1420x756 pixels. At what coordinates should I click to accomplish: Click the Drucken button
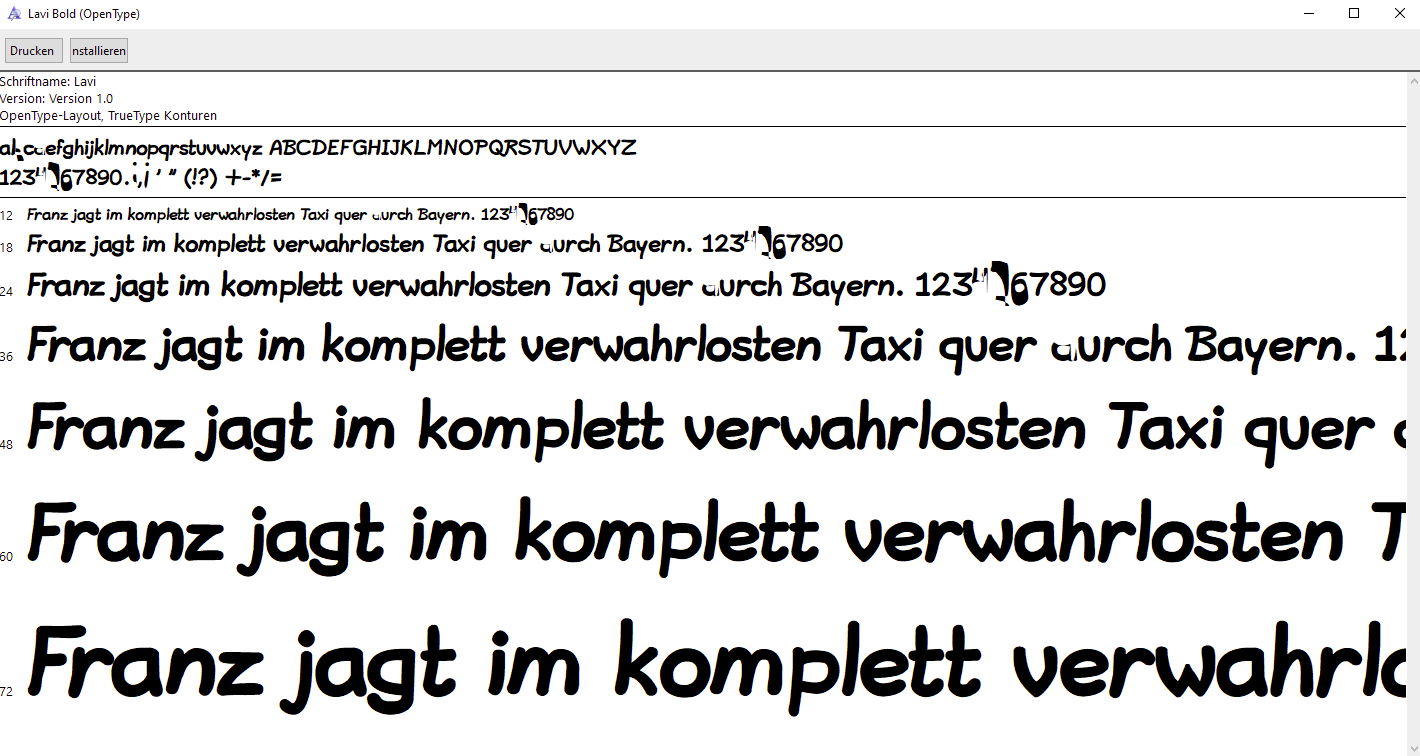click(33, 51)
